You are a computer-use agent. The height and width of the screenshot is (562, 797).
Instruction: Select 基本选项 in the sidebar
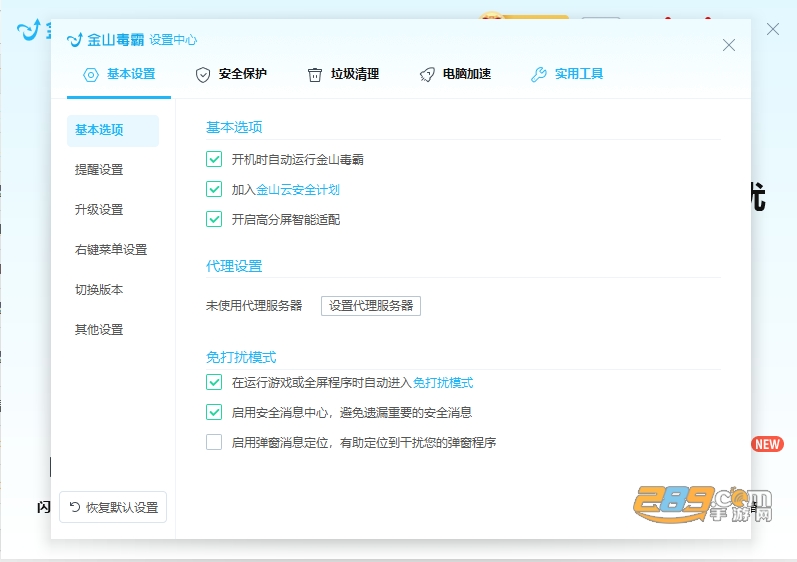tap(113, 131)
